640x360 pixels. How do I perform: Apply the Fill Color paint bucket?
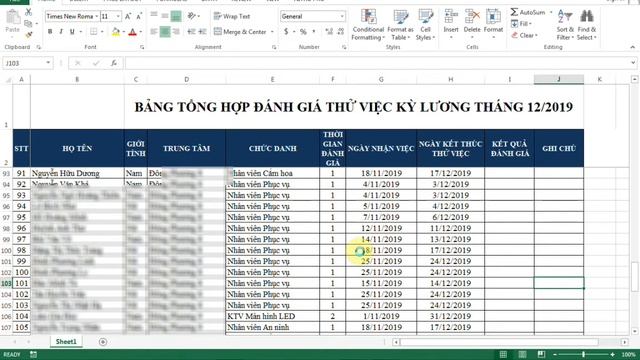click(x=116, y=31)
